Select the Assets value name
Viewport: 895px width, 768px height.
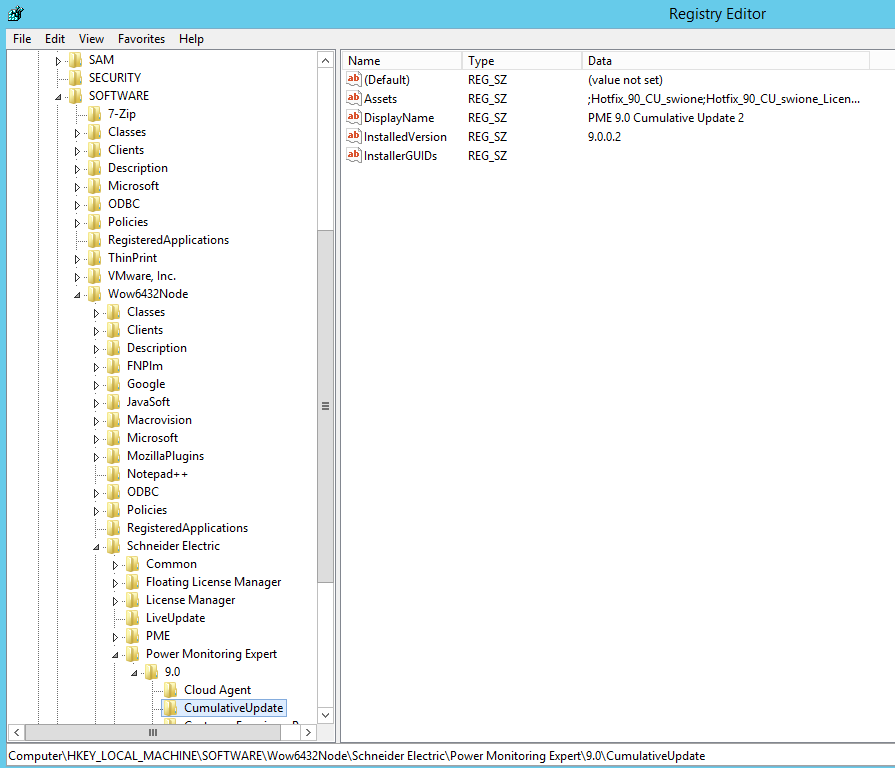coord(380,99)
